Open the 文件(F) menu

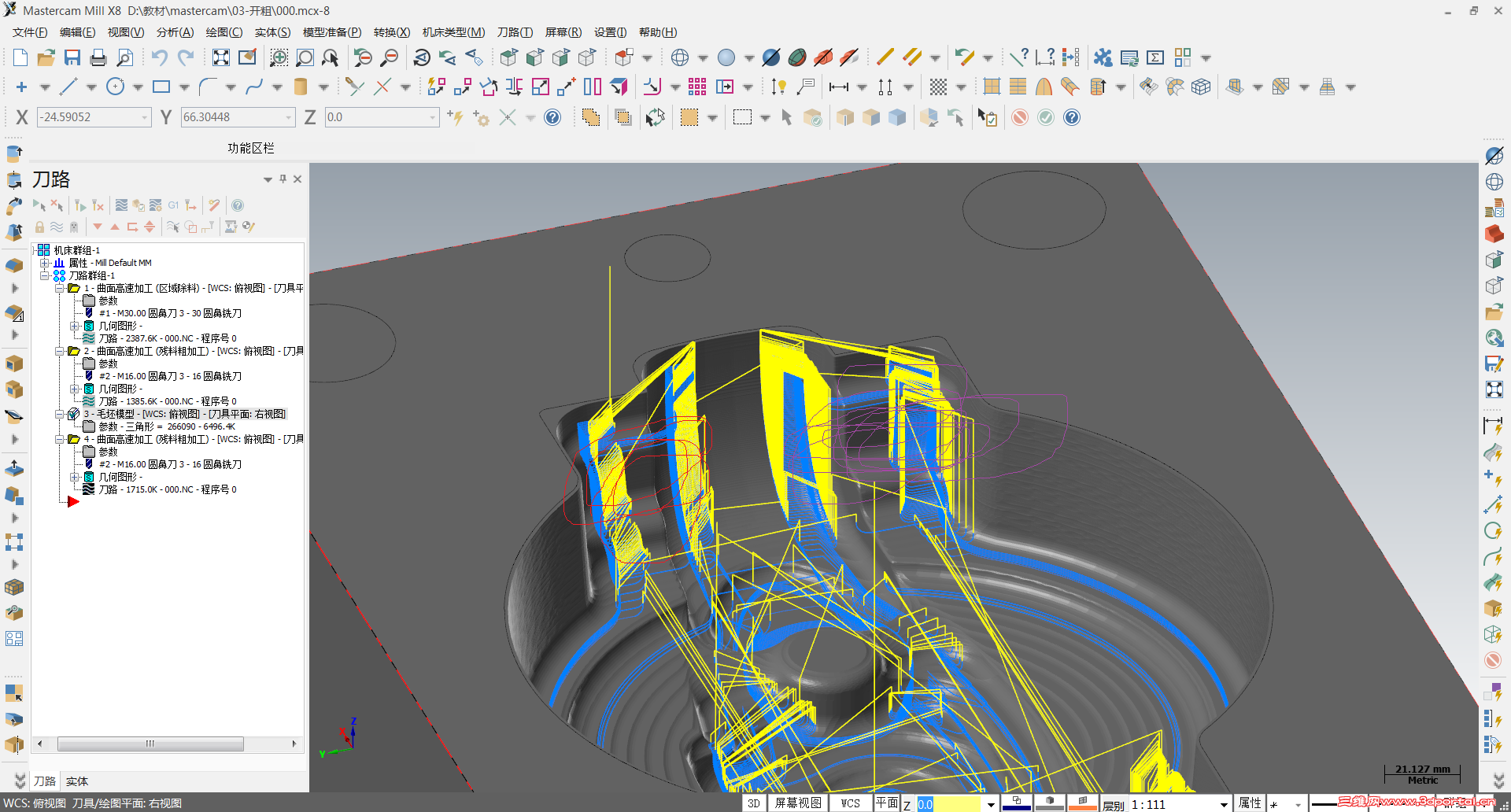coord(30,32)
